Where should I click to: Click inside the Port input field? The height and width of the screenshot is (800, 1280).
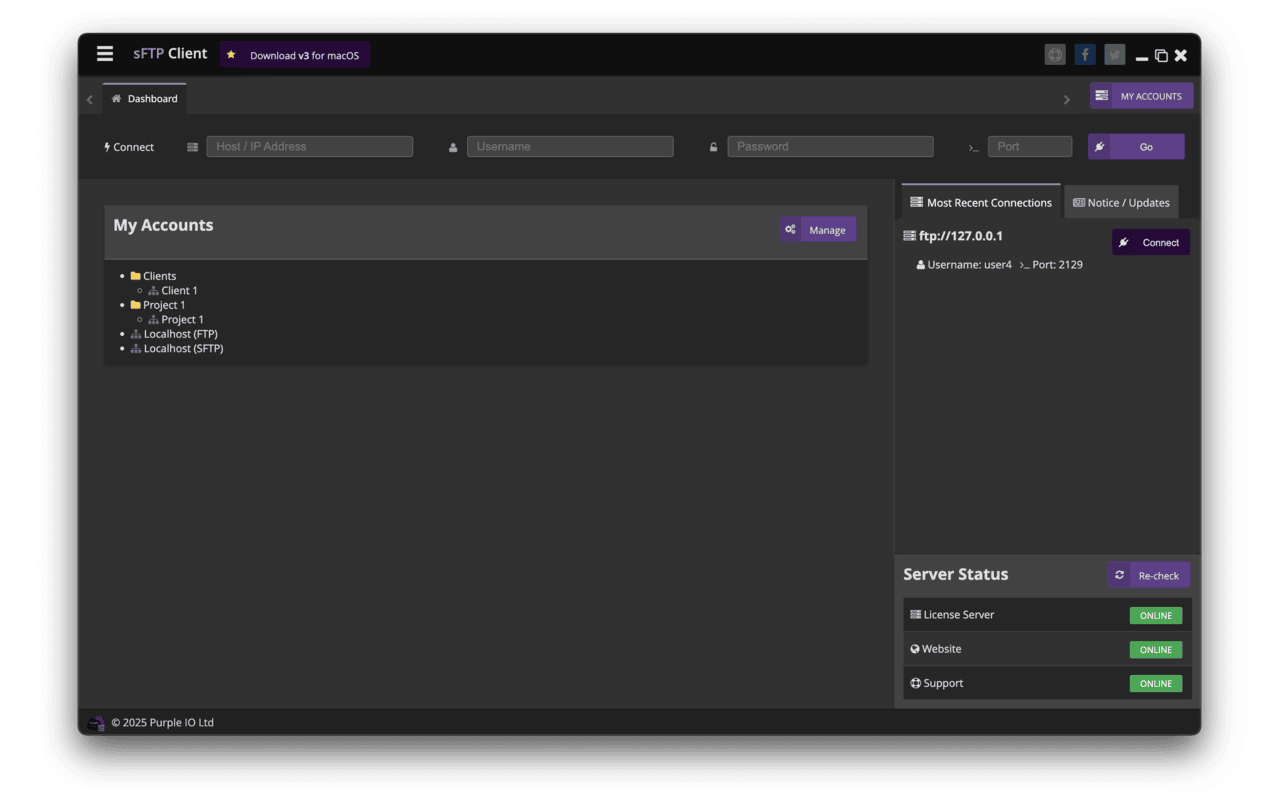[x=1030, y=146]
